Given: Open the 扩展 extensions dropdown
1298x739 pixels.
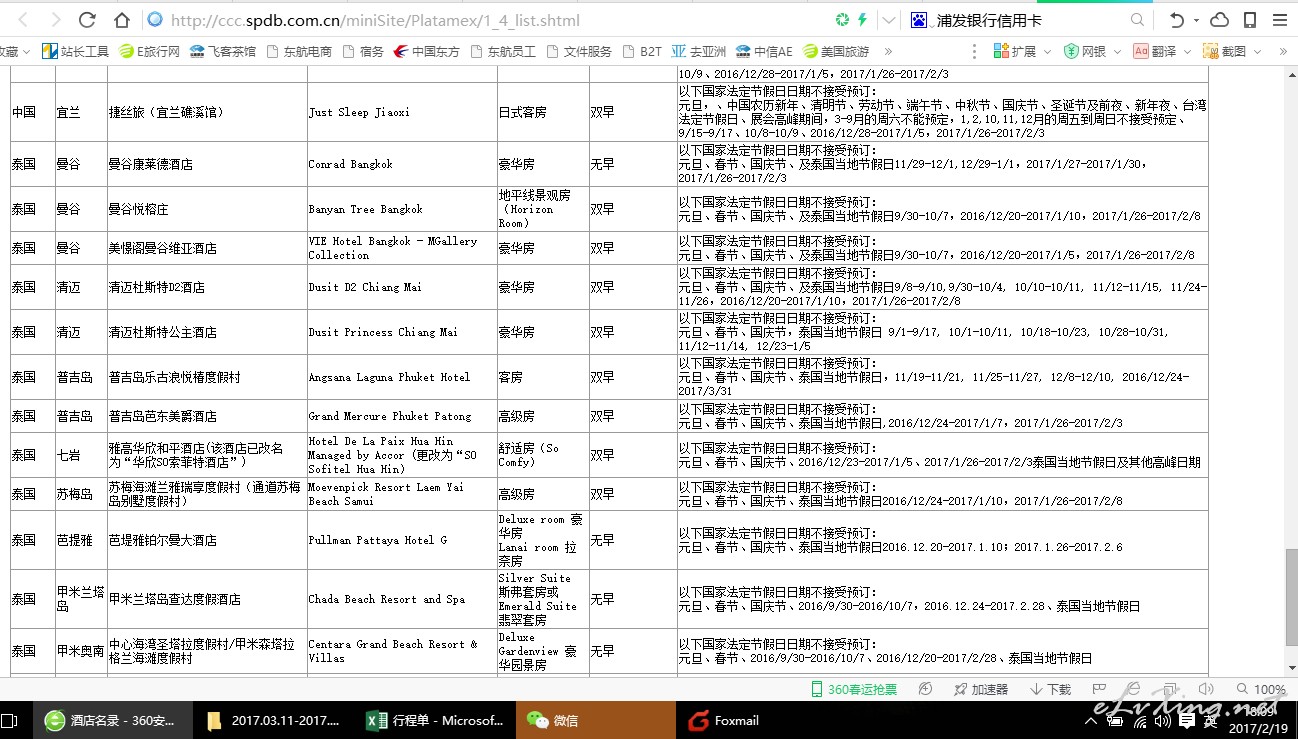Looking at the screenshot, I should point(1022,51).
